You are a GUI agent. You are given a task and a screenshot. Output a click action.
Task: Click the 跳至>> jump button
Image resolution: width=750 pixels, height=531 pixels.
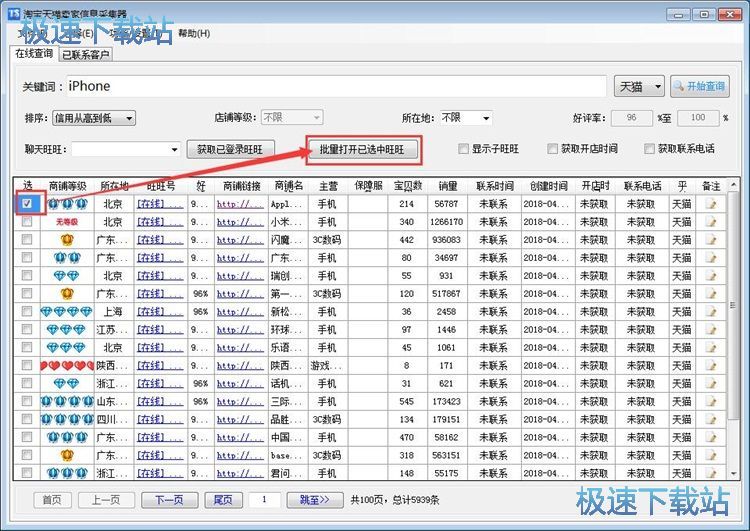tap(315, 500)
